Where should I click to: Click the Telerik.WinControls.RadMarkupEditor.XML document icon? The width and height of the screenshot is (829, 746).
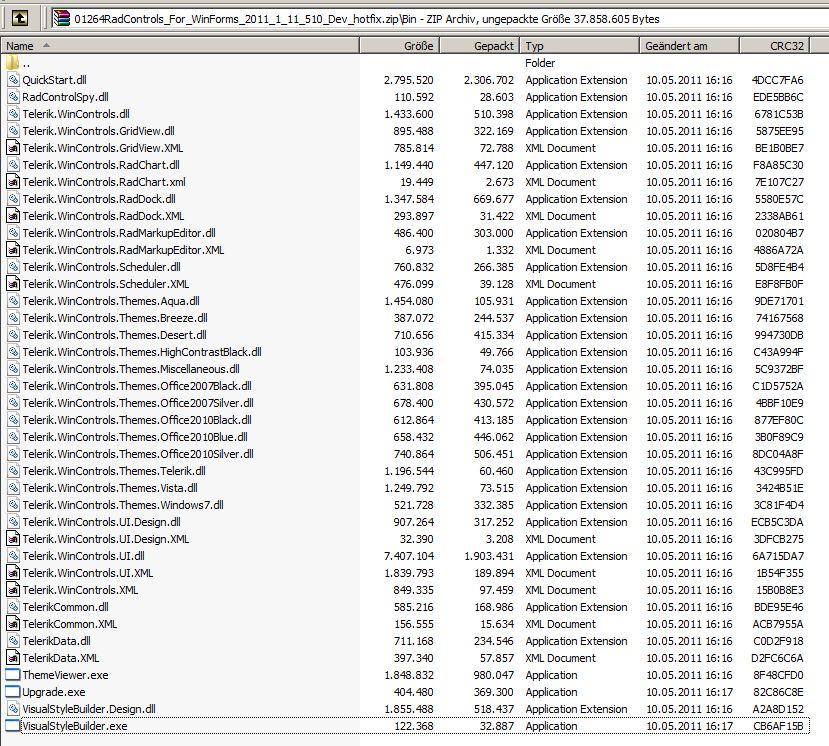[13, 250]
